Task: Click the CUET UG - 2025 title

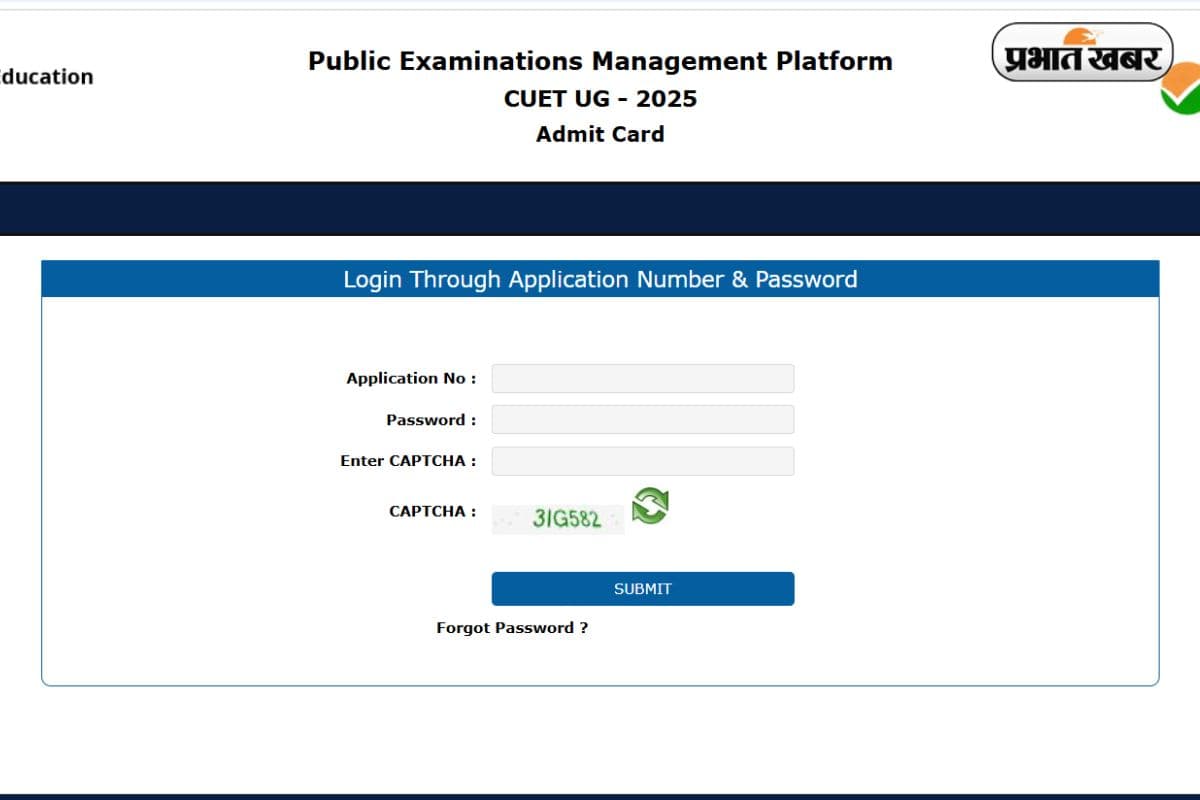Action: pyautogui.click(x=599, y=98)
